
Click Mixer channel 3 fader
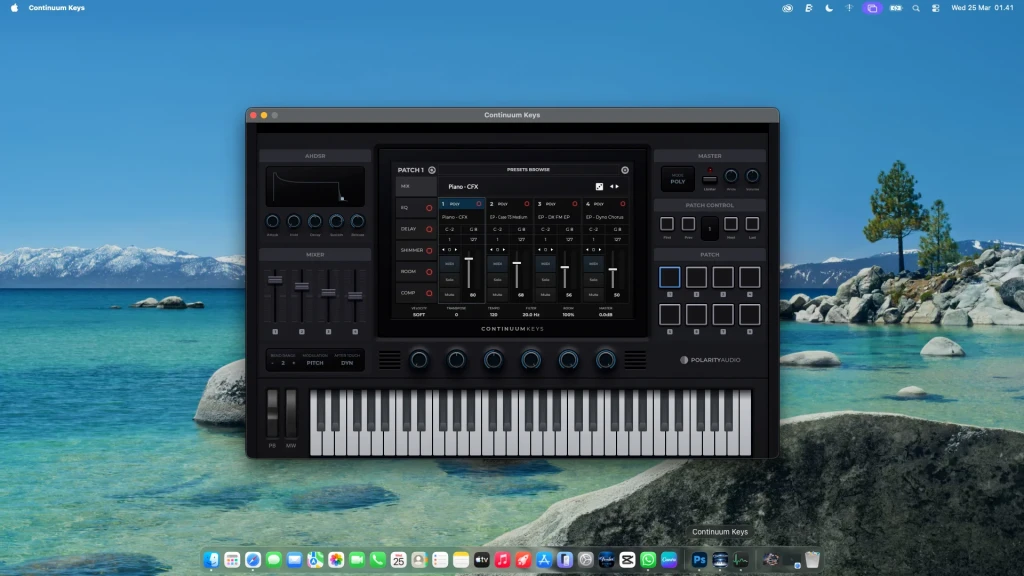point(328,293)
